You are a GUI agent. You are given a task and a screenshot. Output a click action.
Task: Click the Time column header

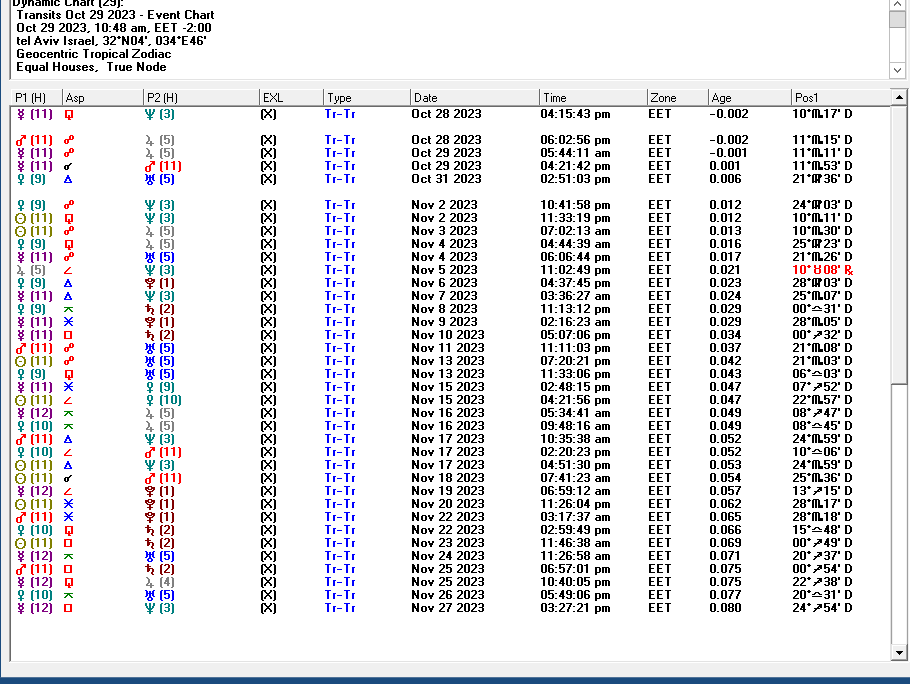tap(593, 97)
